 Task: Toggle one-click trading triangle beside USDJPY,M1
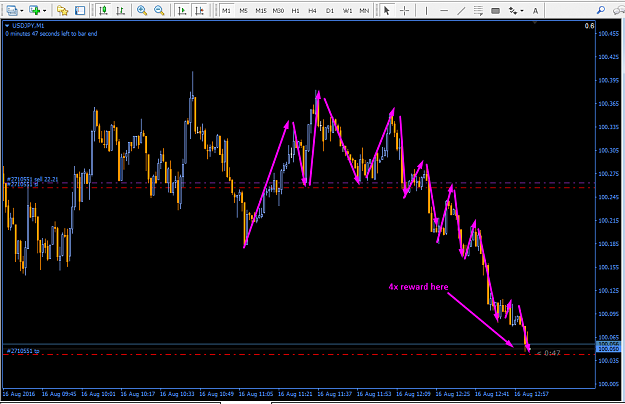[x=7, y=26]
